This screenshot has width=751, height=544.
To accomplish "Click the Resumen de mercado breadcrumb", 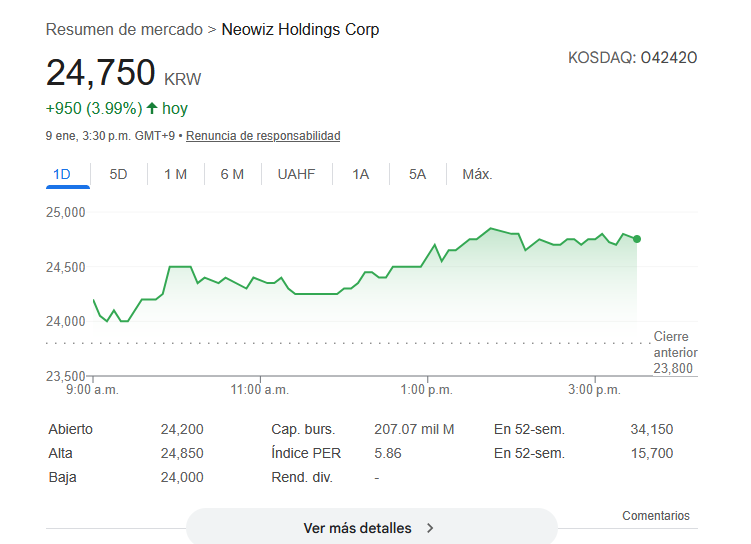I will [x=124, y=30].
